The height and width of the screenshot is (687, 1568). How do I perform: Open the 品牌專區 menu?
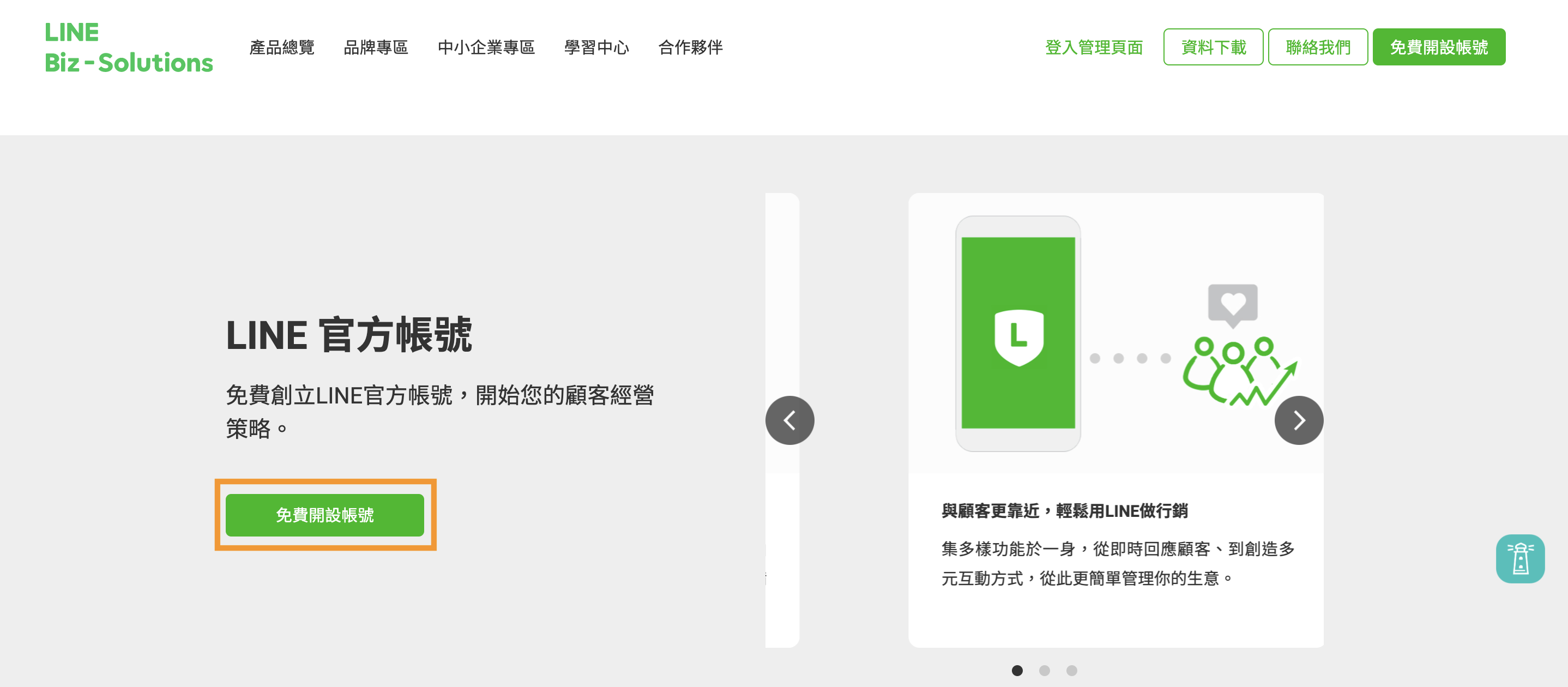376,47
